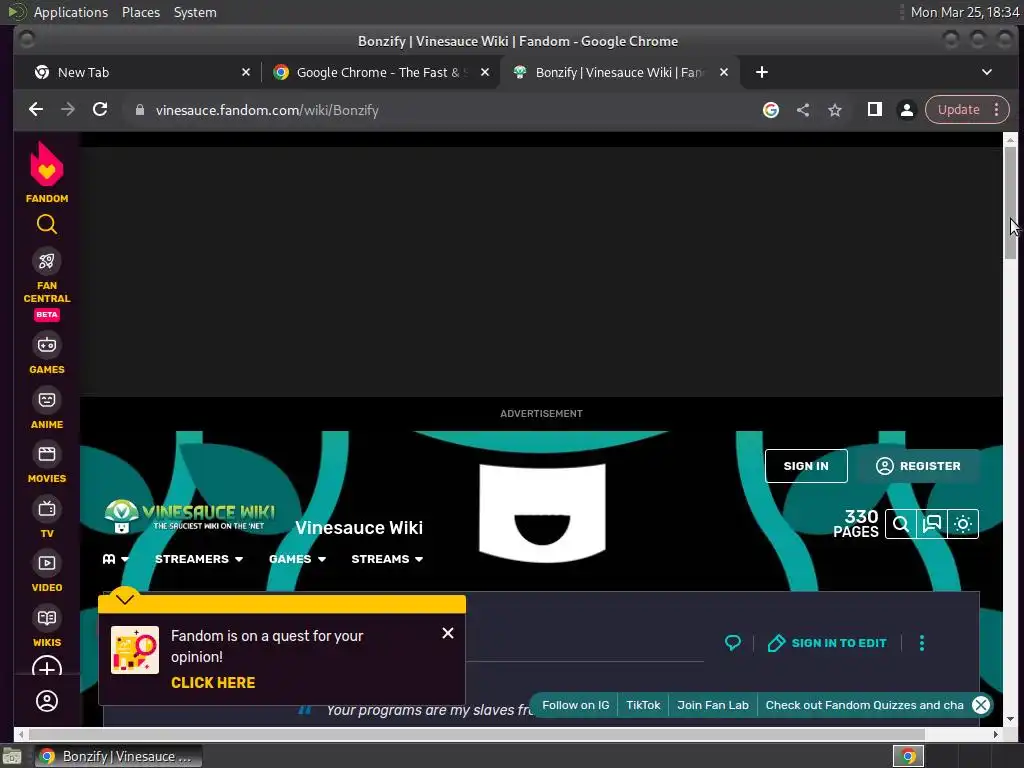Image resolution: width=1024 pixels, height=768 pixels.
Task: Open new tab with plus button
Action: (x=761, y=72)
